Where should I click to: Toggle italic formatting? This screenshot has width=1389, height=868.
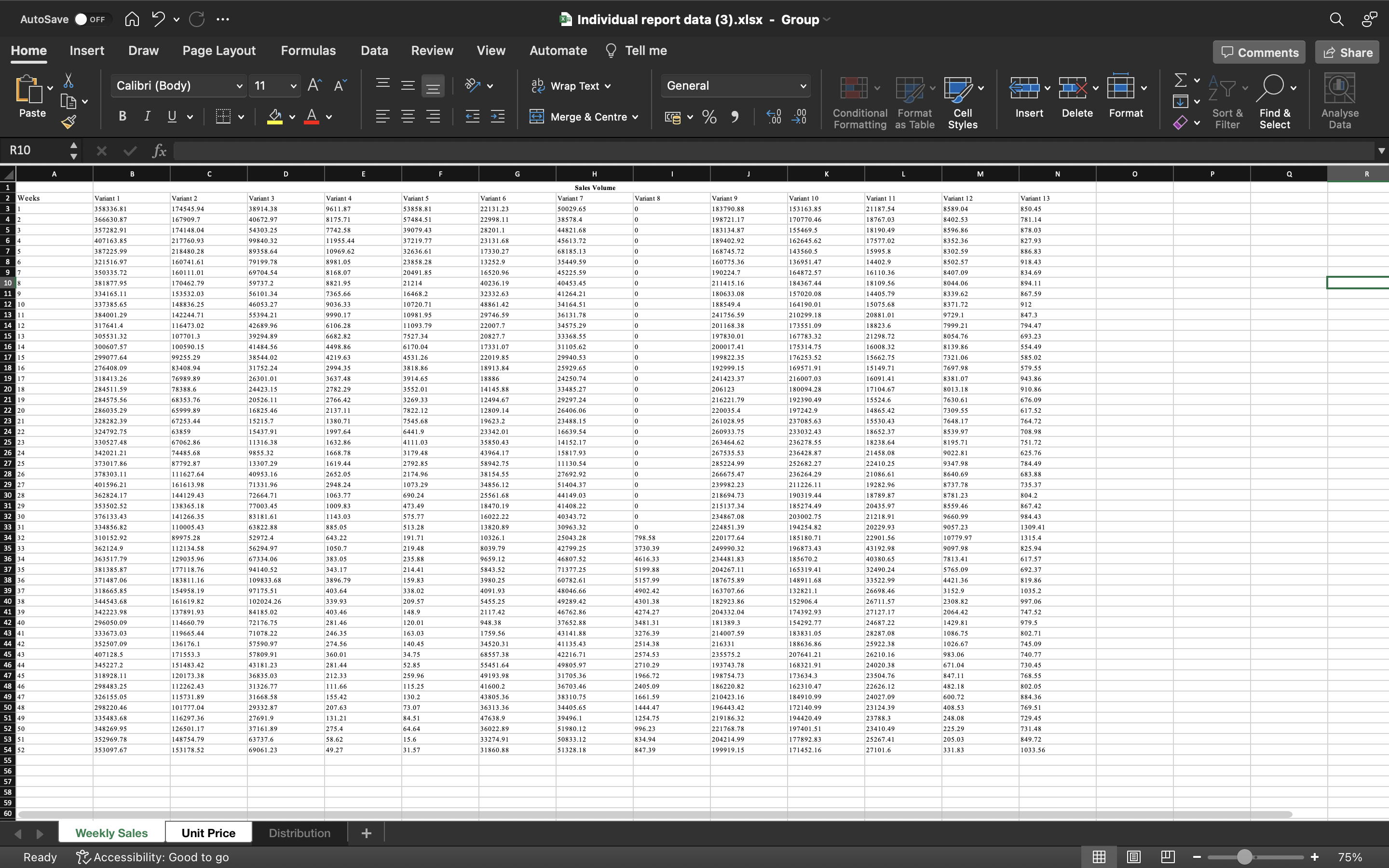(x=147, y=117)
